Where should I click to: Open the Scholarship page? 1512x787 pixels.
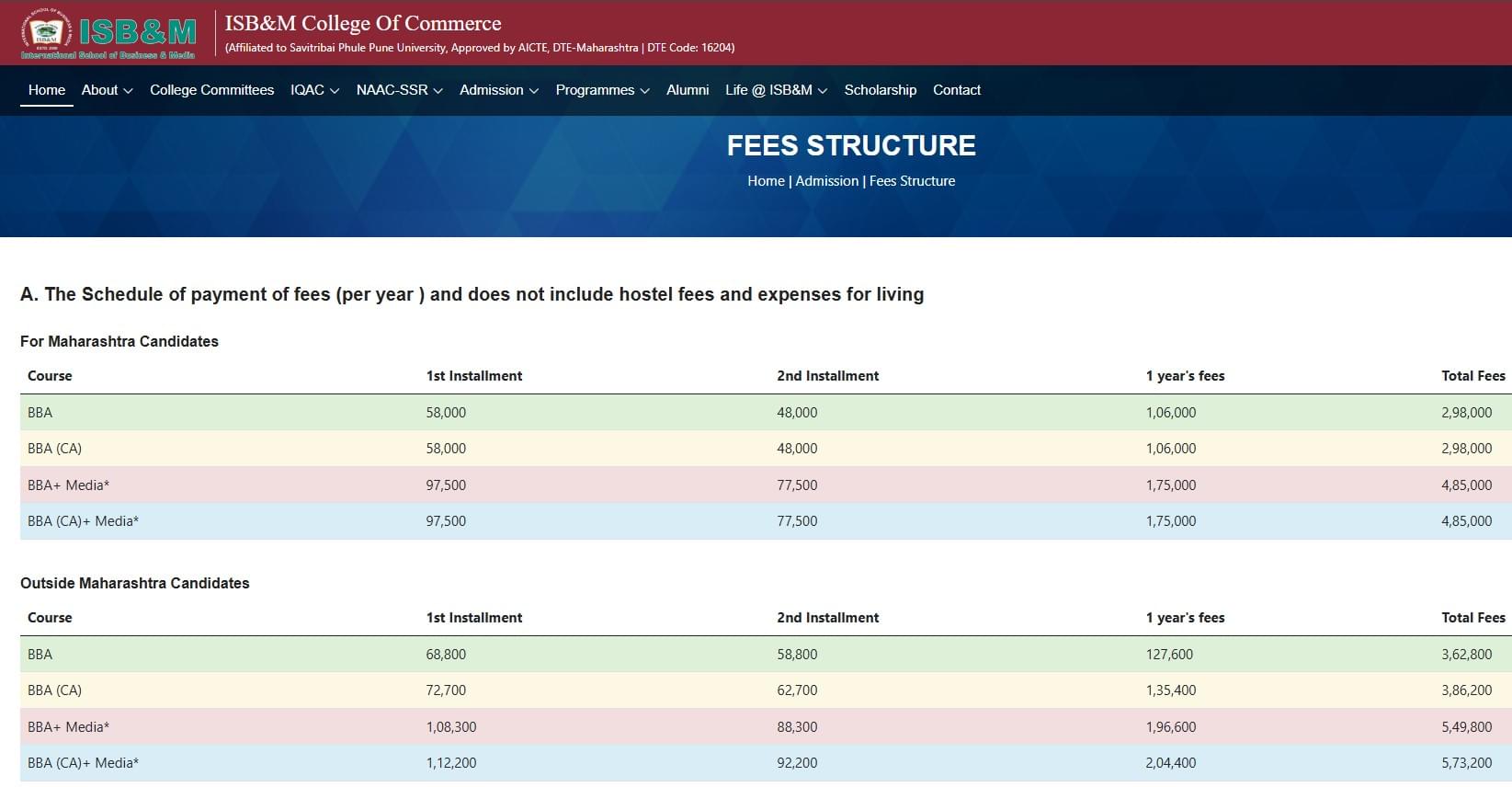coord(880,90)
